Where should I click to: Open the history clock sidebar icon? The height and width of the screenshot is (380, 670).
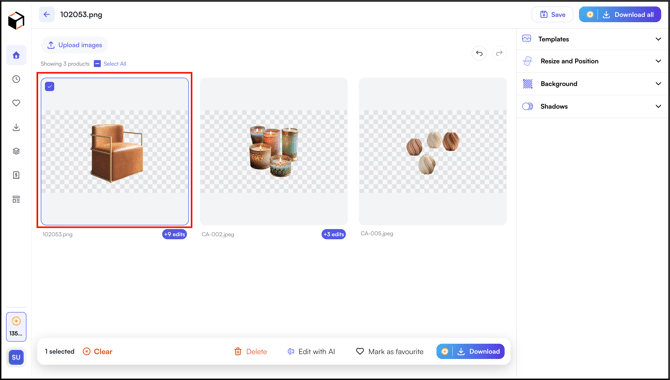[16, 79]
